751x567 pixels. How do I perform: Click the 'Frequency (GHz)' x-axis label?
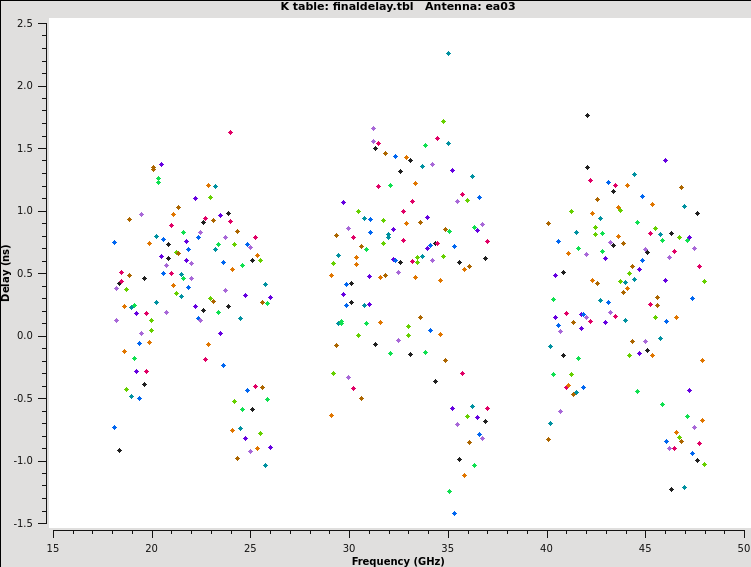coord(398,561)
